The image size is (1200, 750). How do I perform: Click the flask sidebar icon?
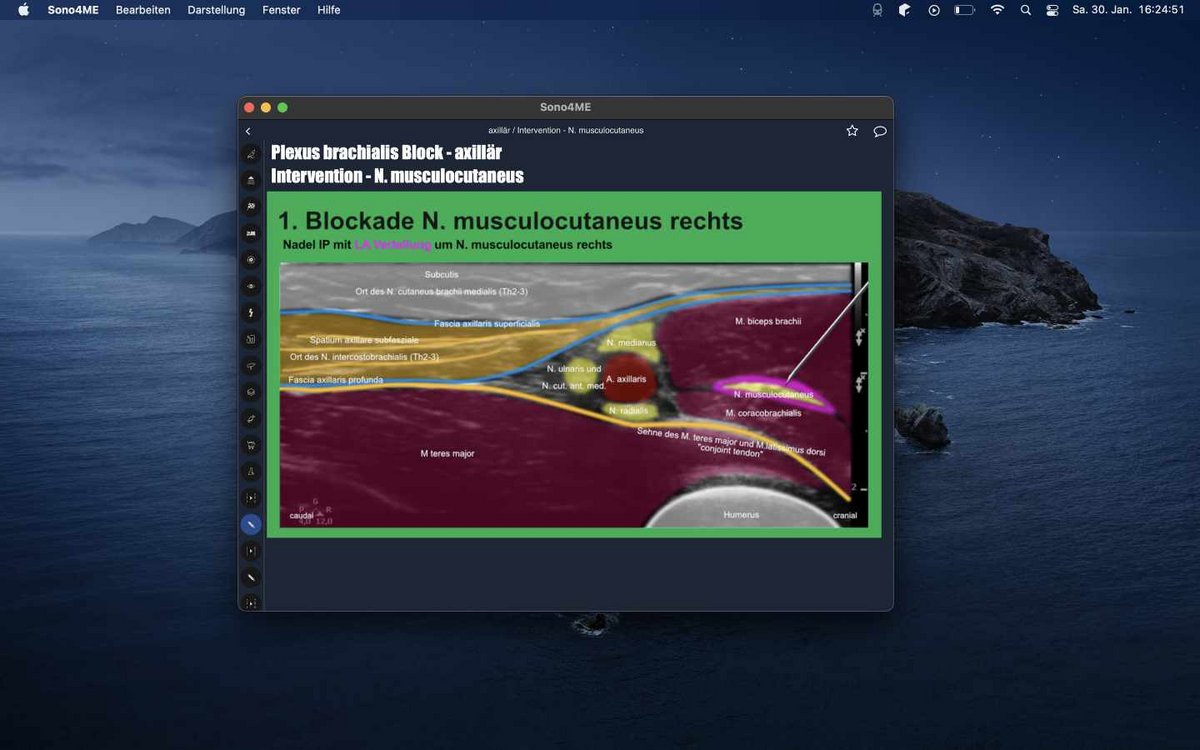251,471
